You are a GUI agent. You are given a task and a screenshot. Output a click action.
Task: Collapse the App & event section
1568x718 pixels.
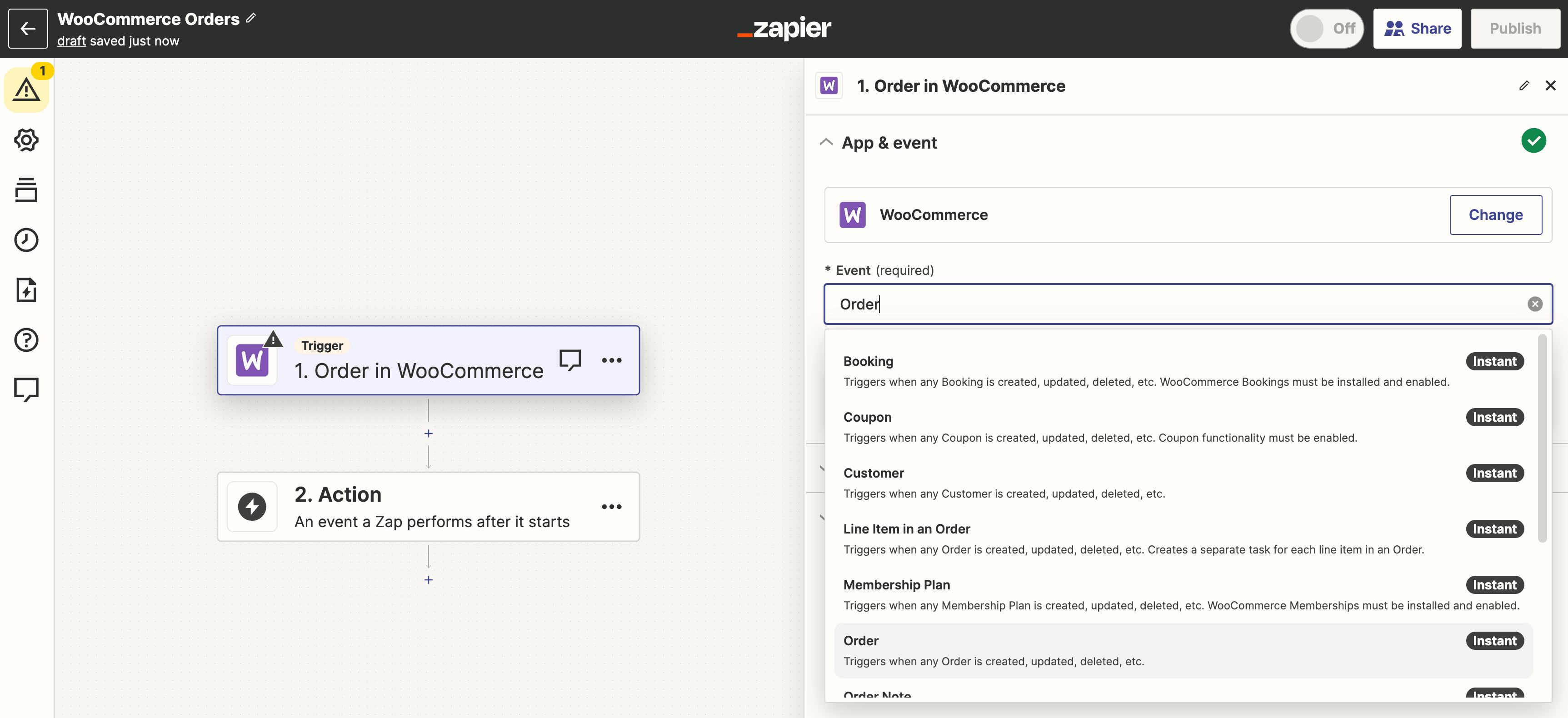tap(825, 142)
